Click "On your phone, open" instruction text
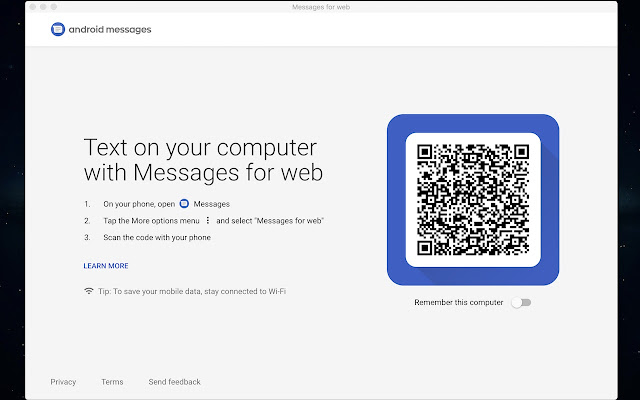The image size is (640, 400). 139,204
